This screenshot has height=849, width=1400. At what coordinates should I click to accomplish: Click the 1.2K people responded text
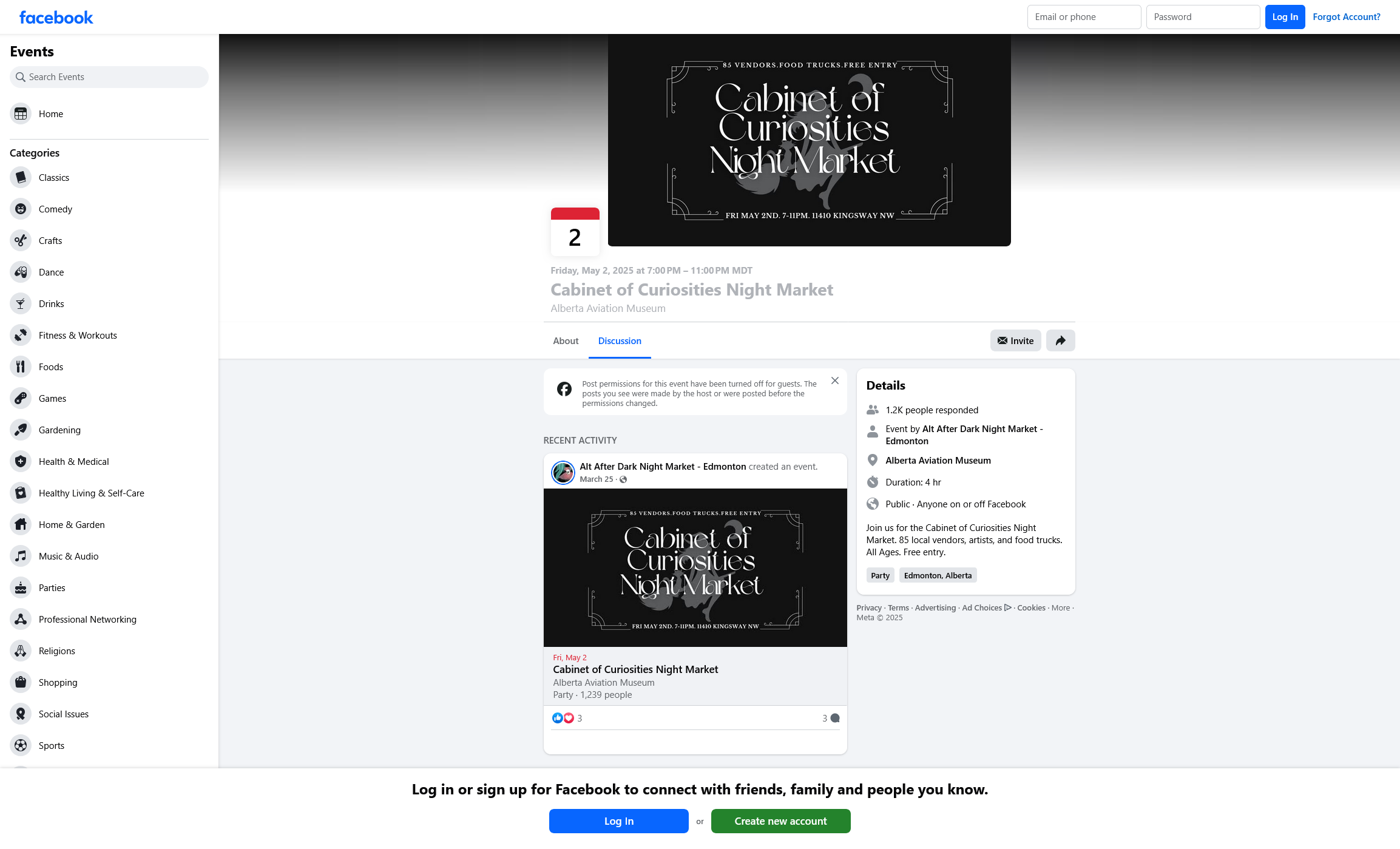[932, 410]
